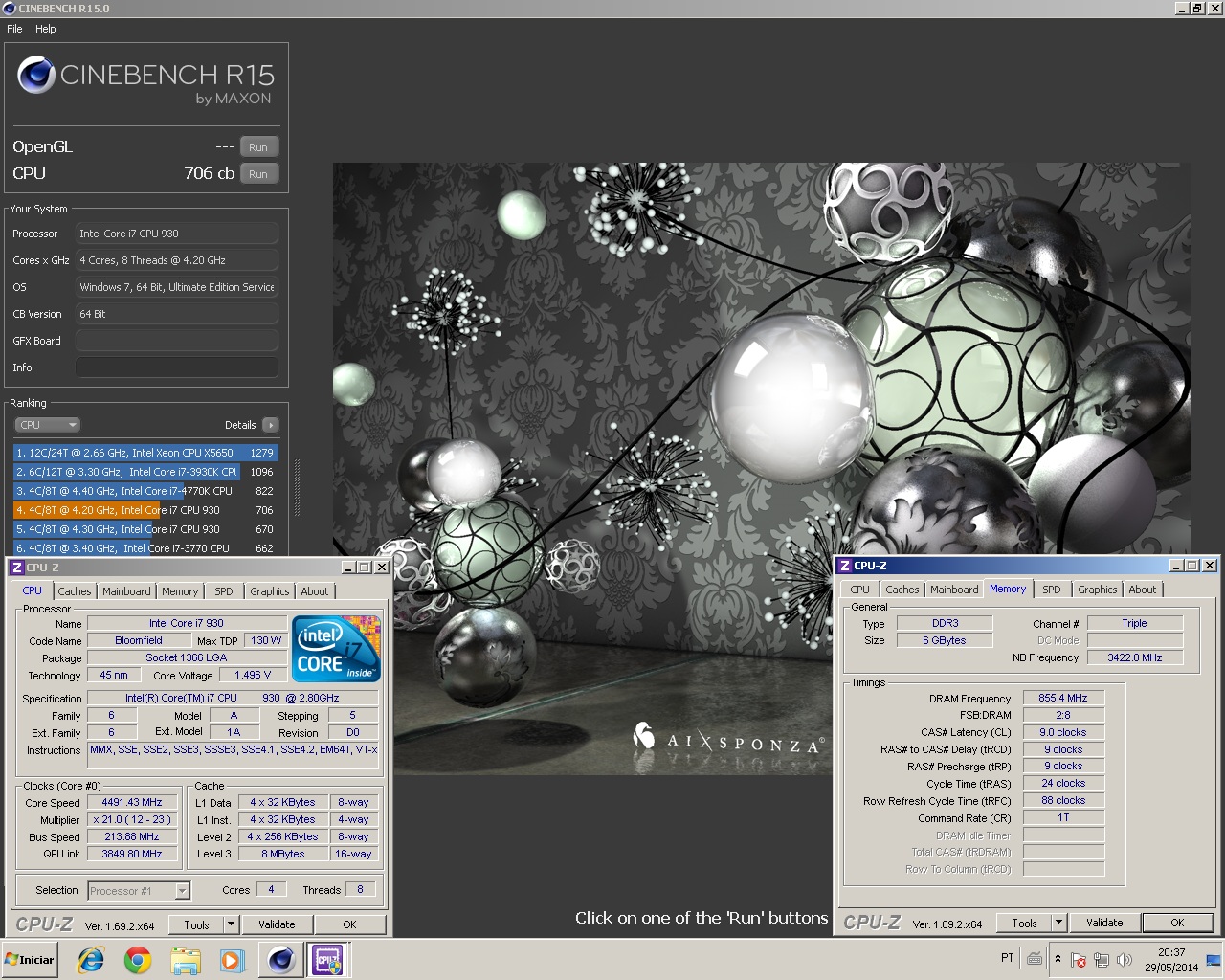This screenshot has height=980, width=1225.
Task: Click the ranking panel resize grip handle
Action: tap(296, 488)
